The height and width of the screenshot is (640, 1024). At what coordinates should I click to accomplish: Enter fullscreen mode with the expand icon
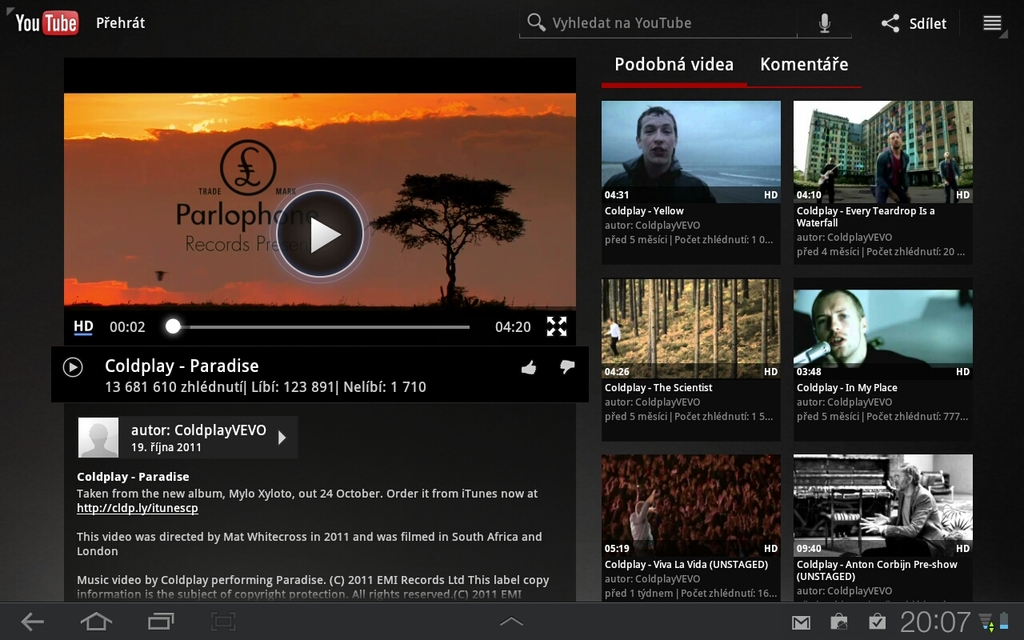(x=557, y=326)
